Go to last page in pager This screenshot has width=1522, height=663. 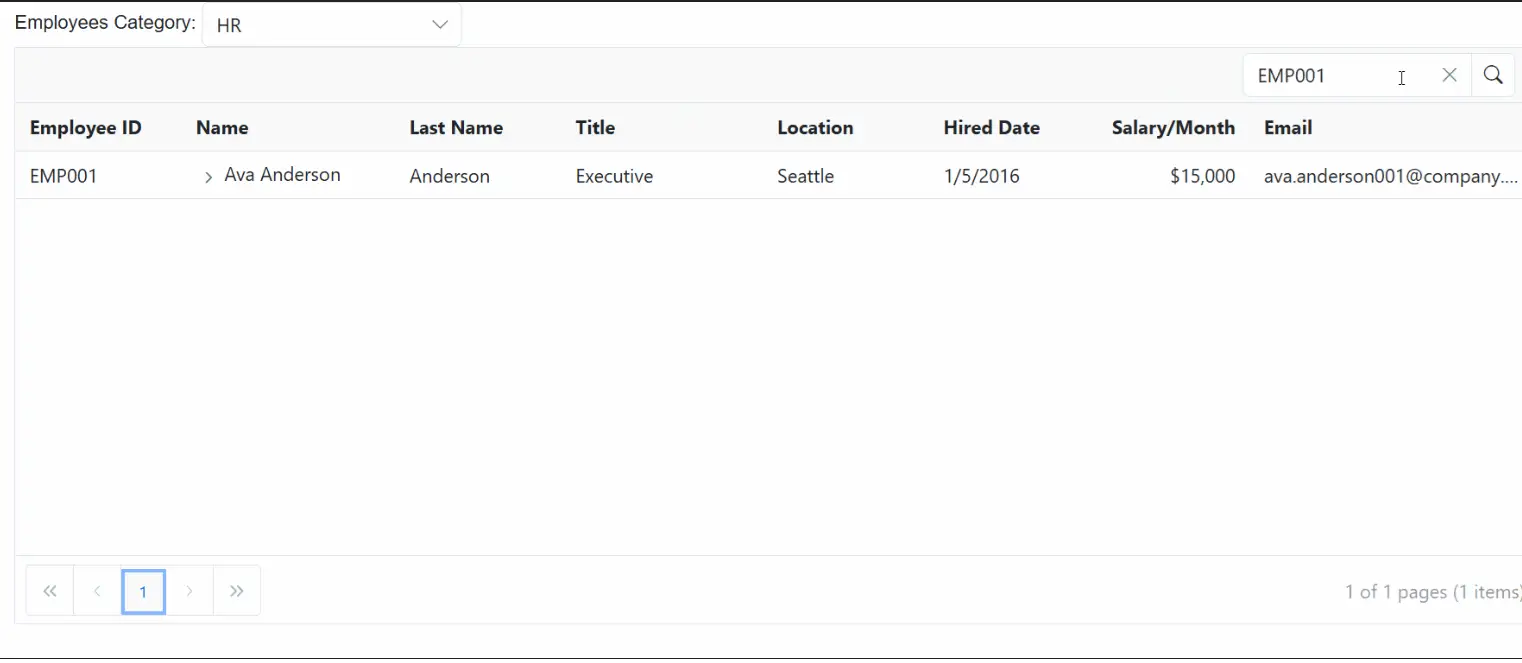pos(237,591)
